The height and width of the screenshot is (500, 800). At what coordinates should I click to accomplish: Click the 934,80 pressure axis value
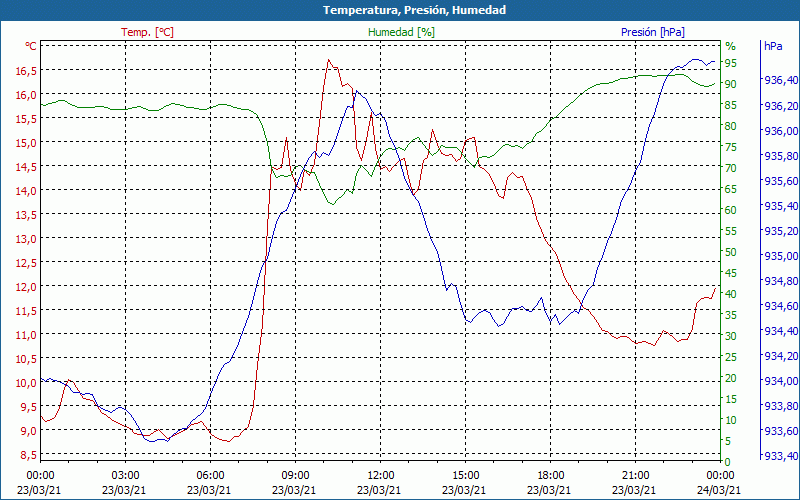pos(781,281)
